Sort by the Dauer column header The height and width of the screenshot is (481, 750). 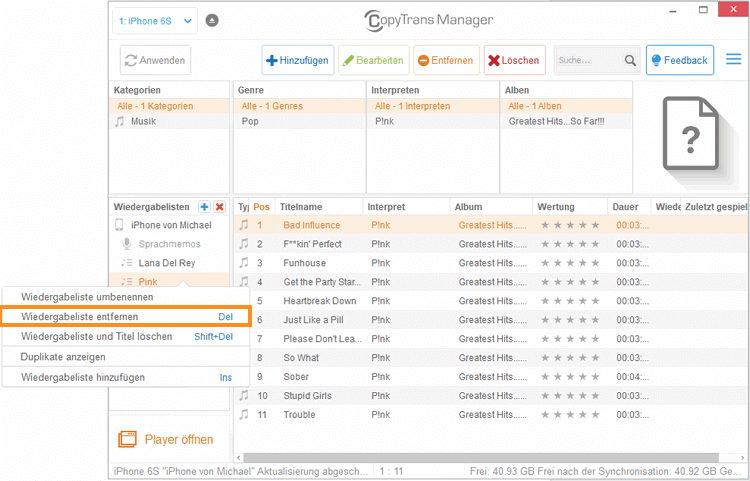pos(629,207)
